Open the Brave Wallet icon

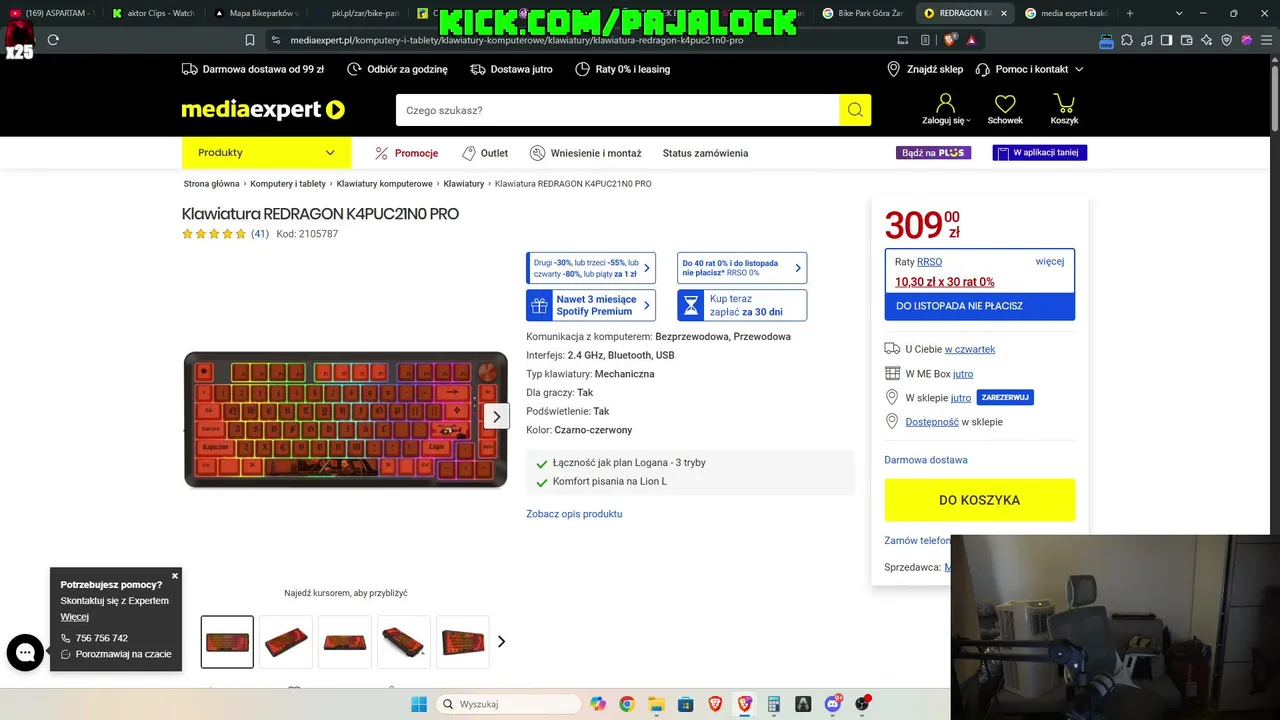(x=1186, y=40)
